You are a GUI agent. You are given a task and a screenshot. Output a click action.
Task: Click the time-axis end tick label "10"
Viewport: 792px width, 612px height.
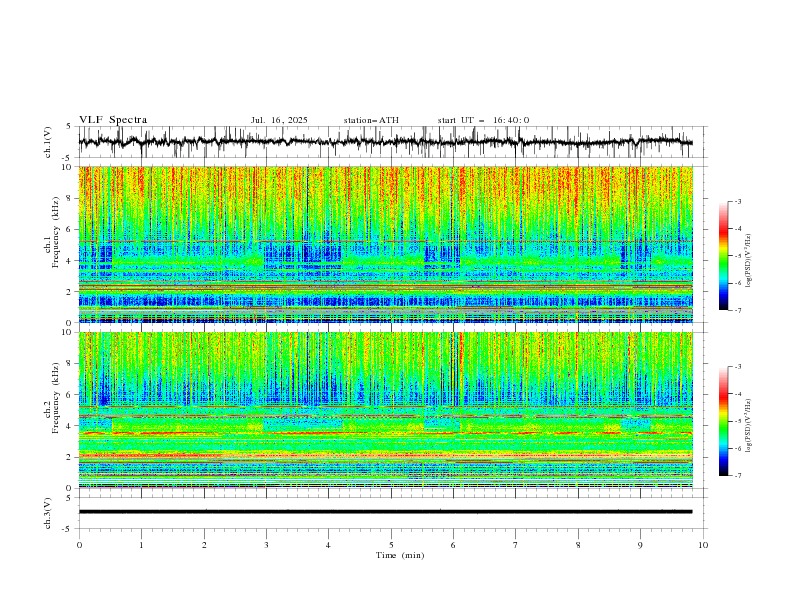pyautogui.click(x=703, y=545)
